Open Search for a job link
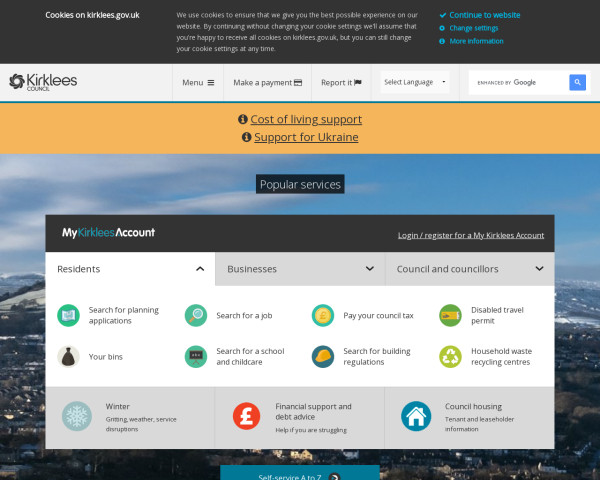The image size is (600, 480). [x=244, y=315]
